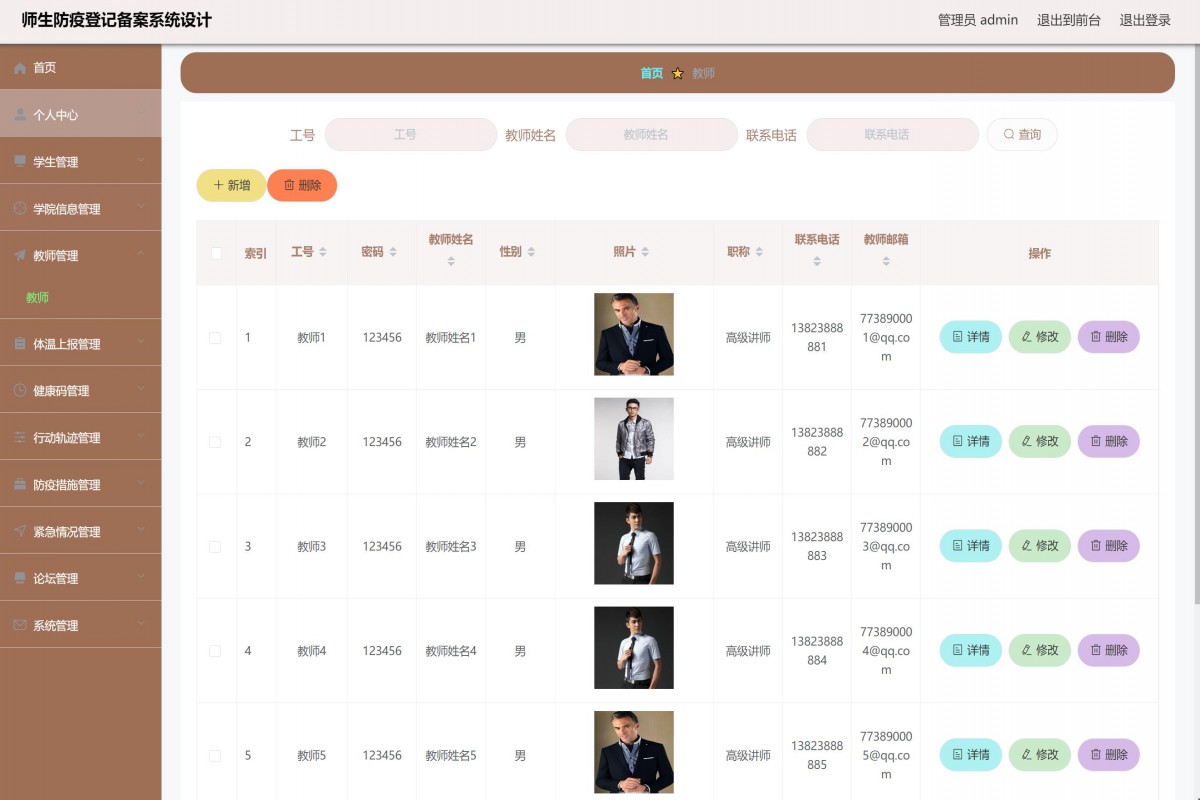This screenshot has height=800, width=1200.
Task: Click the 新增 add button
Action: click(x=231, y=185)
